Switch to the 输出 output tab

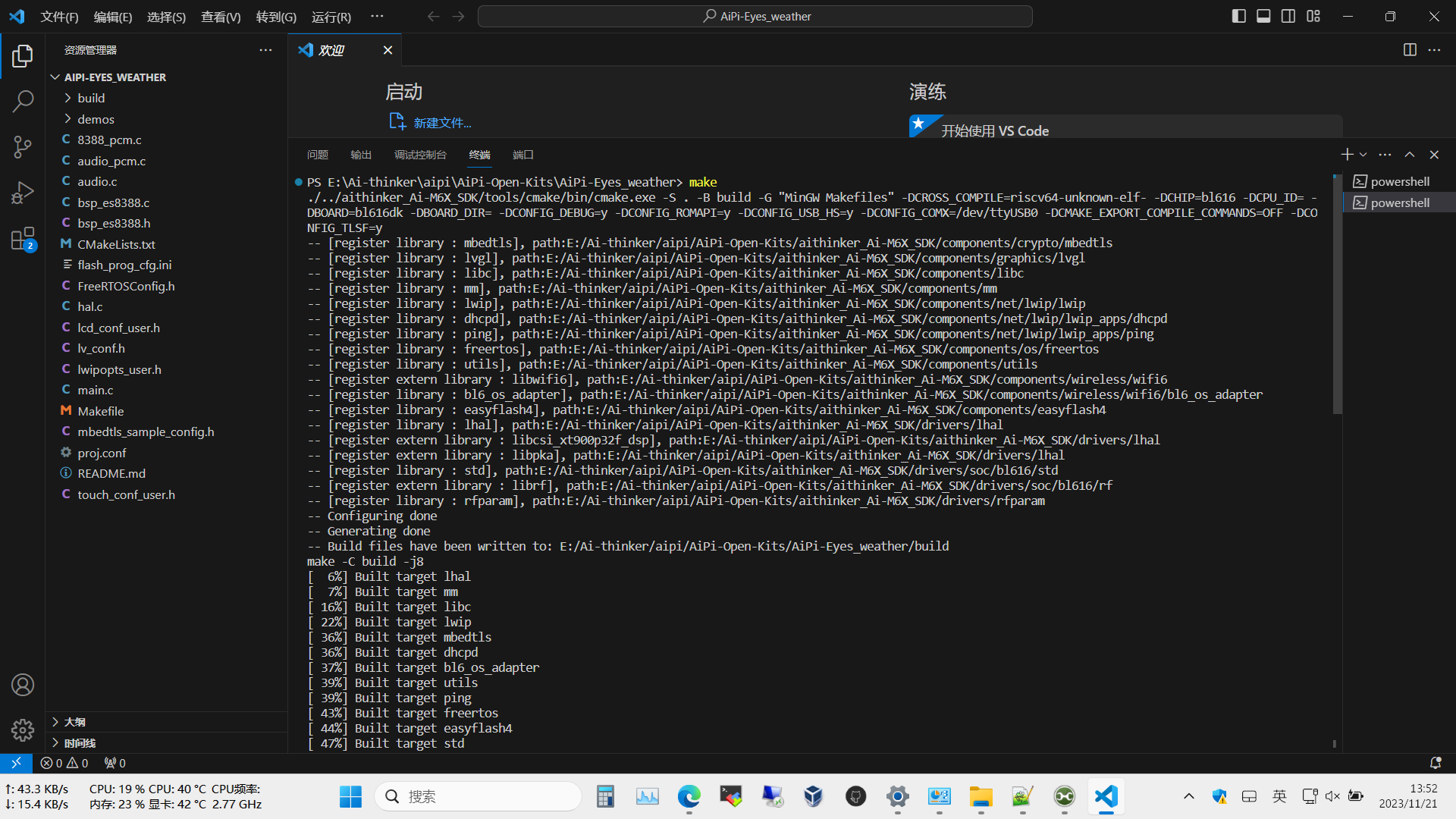click(x=361, y=155)
